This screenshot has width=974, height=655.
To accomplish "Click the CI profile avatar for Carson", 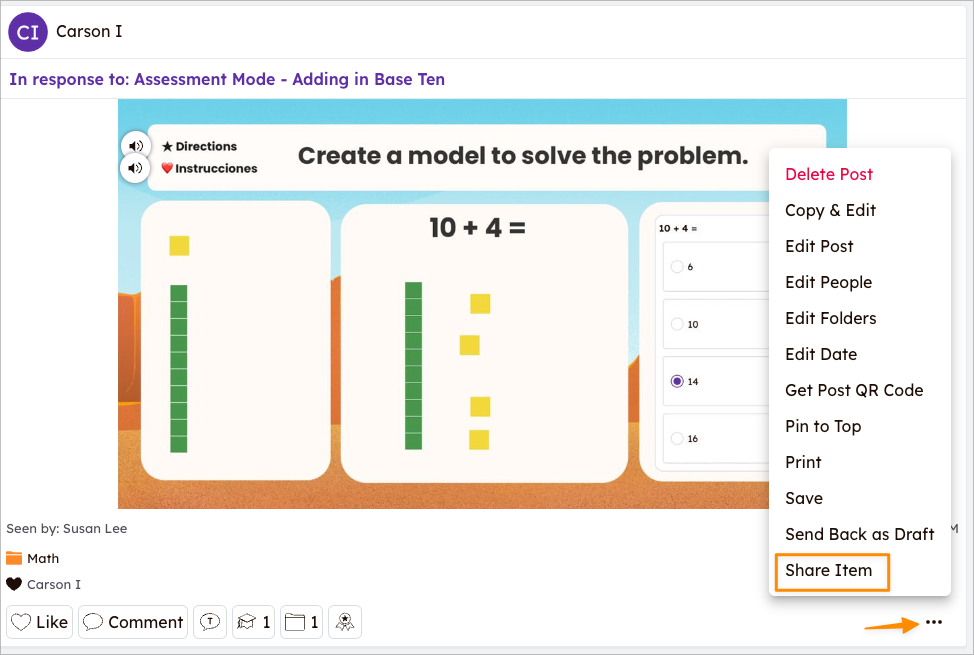I will point(27,31).
